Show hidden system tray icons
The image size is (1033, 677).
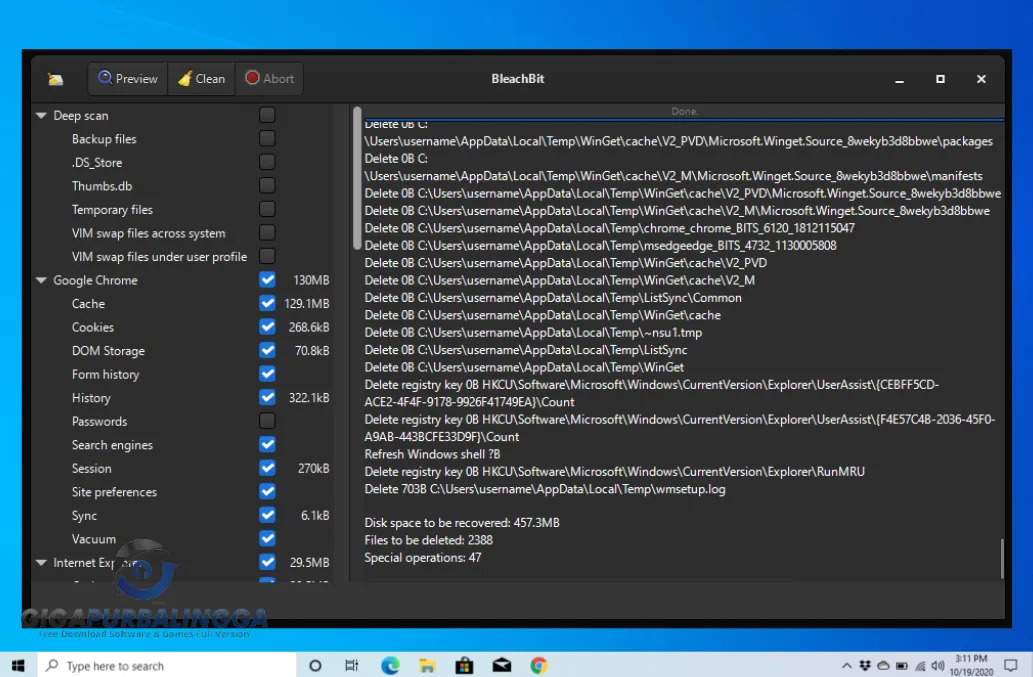point(847,666)
